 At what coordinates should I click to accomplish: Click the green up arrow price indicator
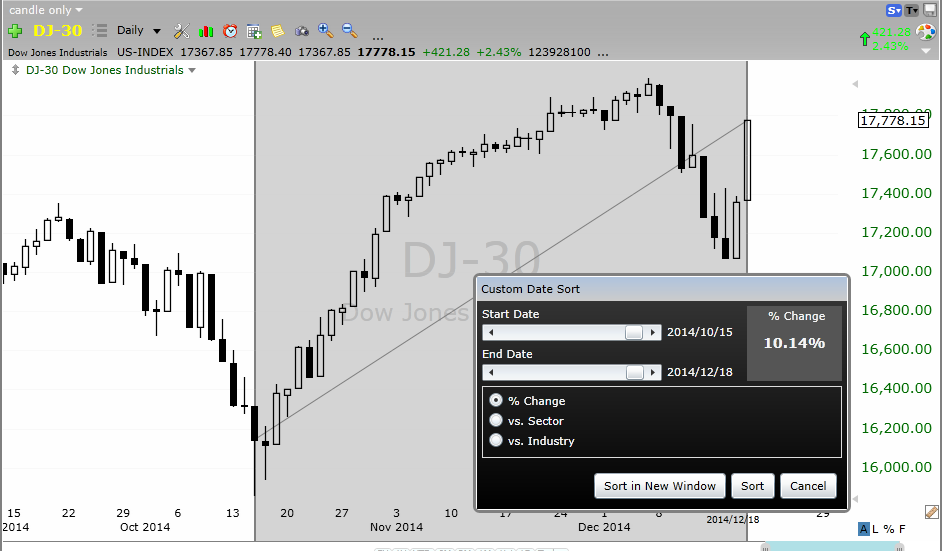click(865, 39)
